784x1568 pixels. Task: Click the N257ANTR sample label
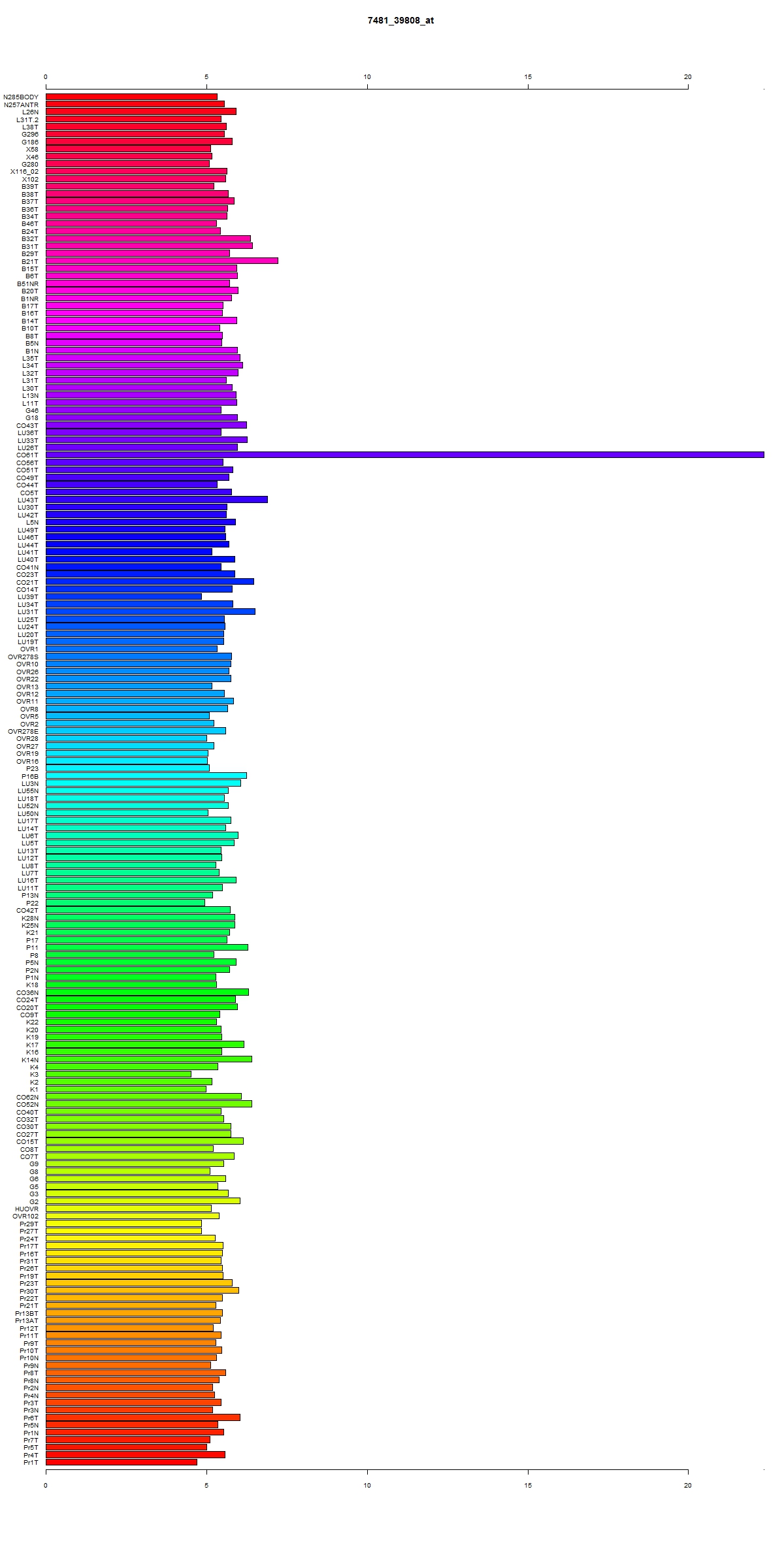coord(21,105)
